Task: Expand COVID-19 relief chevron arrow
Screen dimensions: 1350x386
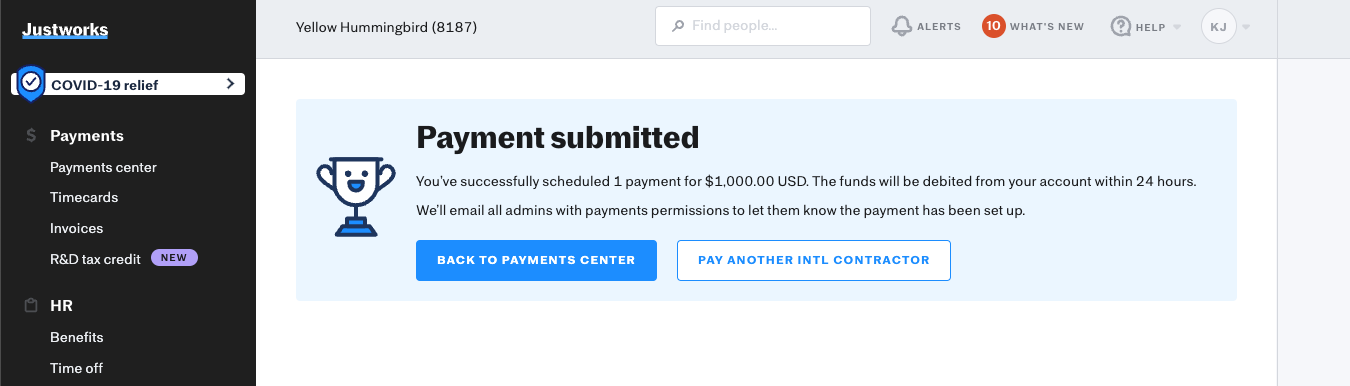Action: click(x=230, y=84)
